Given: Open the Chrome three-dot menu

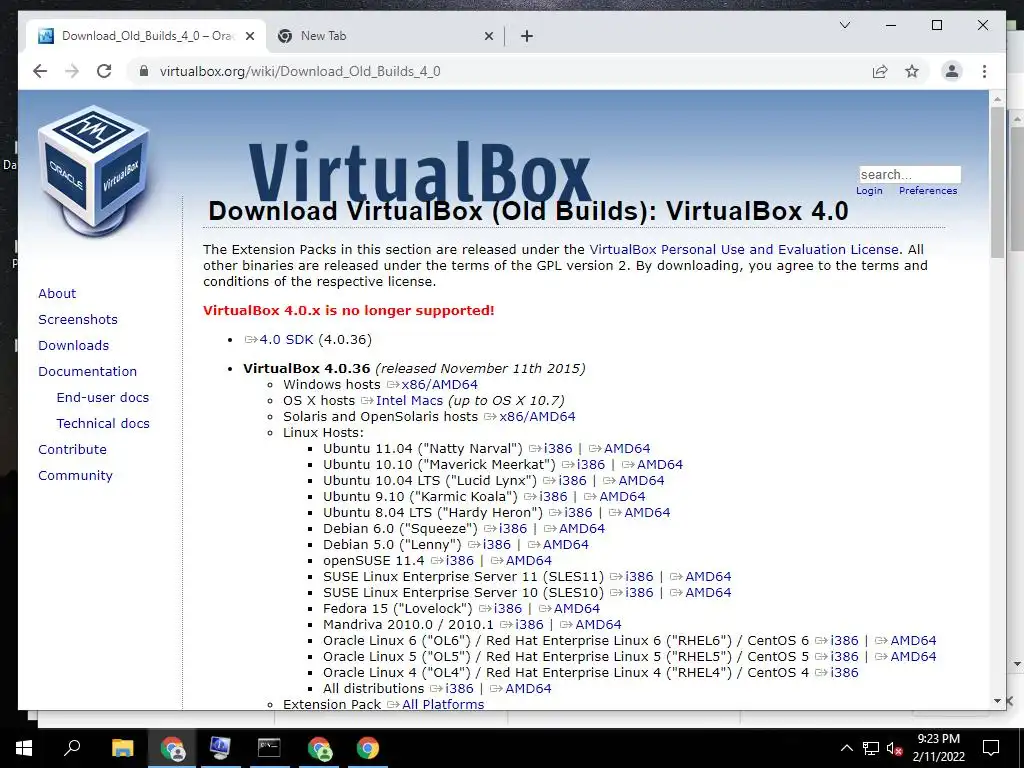Looking at the screenshot, I should (x=984, y=71).
